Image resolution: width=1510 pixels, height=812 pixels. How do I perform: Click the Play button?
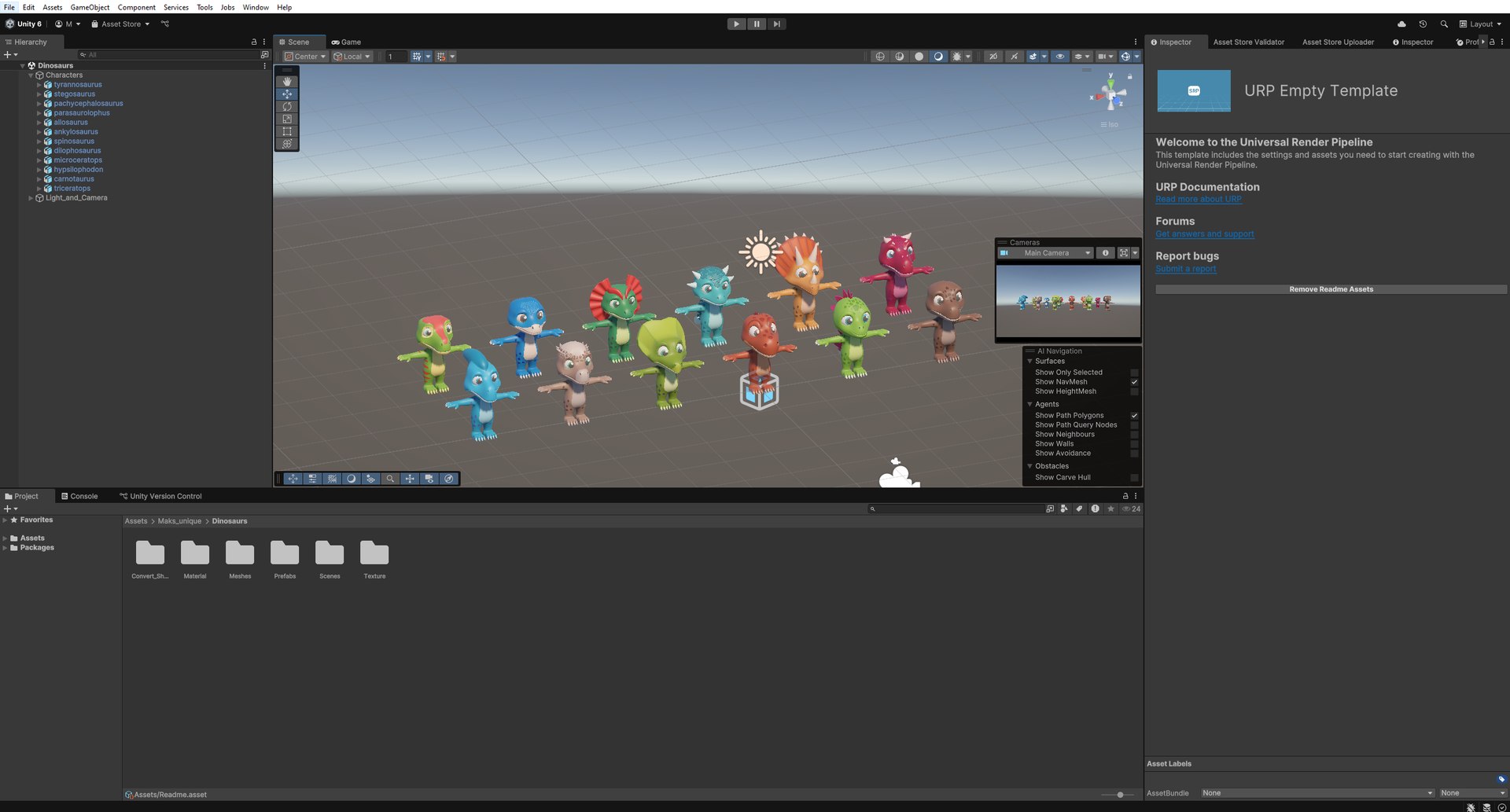pos(736,24)
